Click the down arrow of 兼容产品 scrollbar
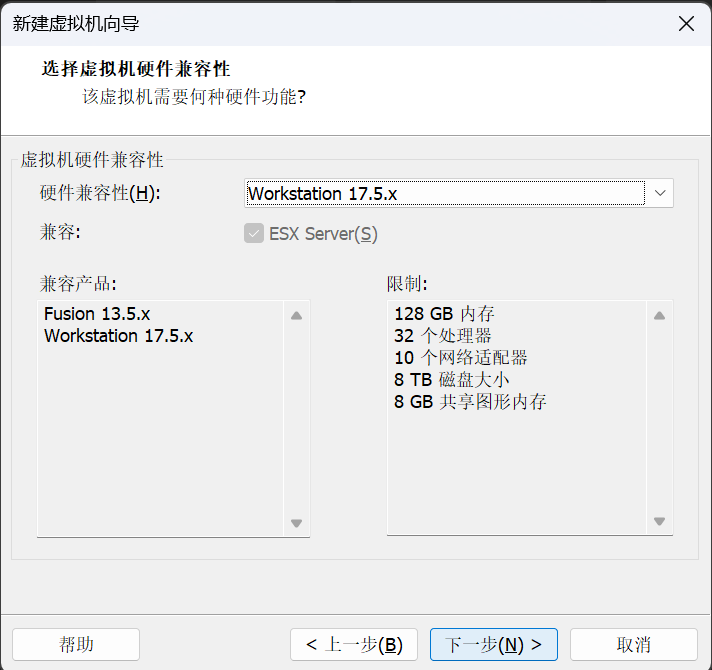 point(297,523)
